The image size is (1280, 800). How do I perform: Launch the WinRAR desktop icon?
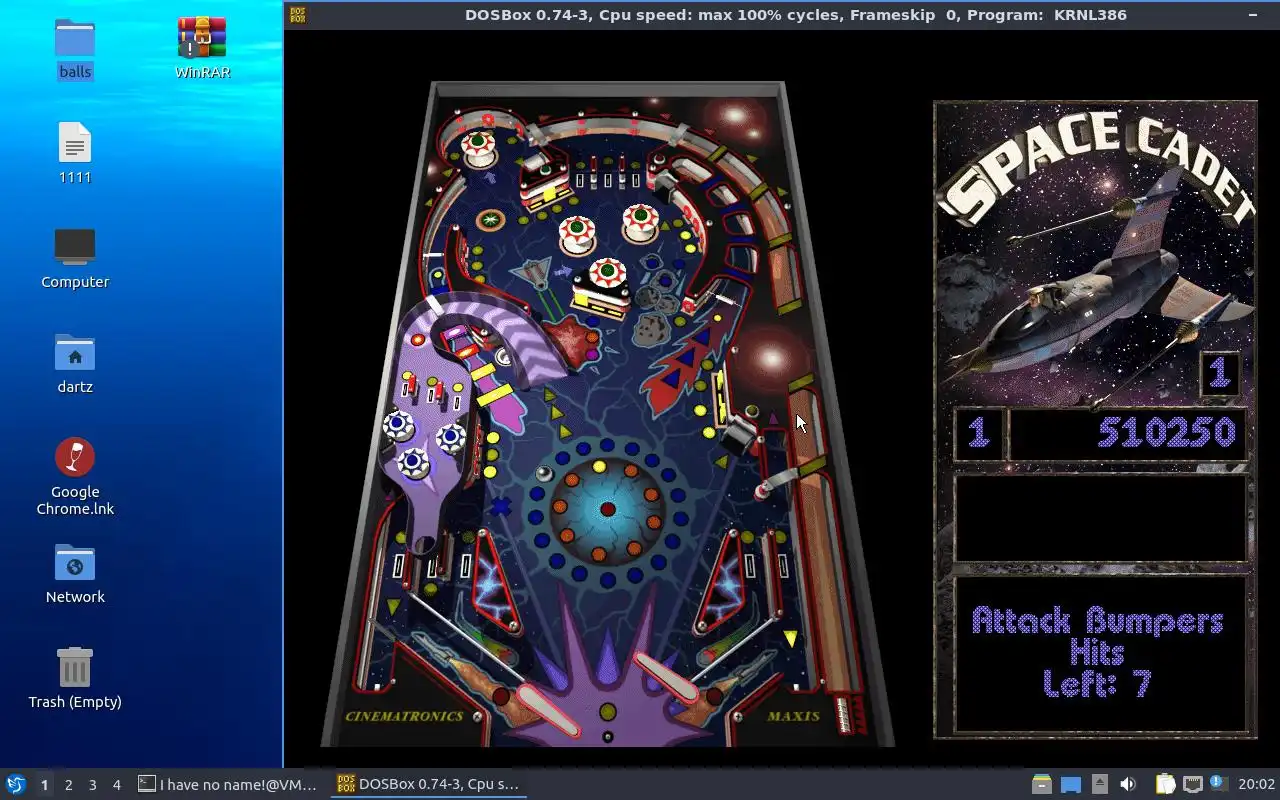(202, 48)
